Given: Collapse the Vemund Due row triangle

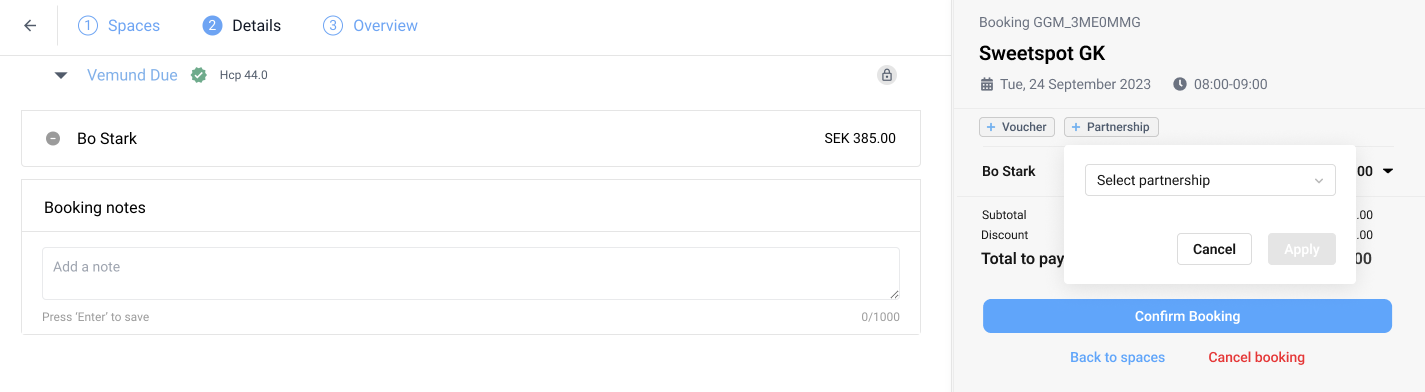Looking at the screenshot, I should 61,75.
